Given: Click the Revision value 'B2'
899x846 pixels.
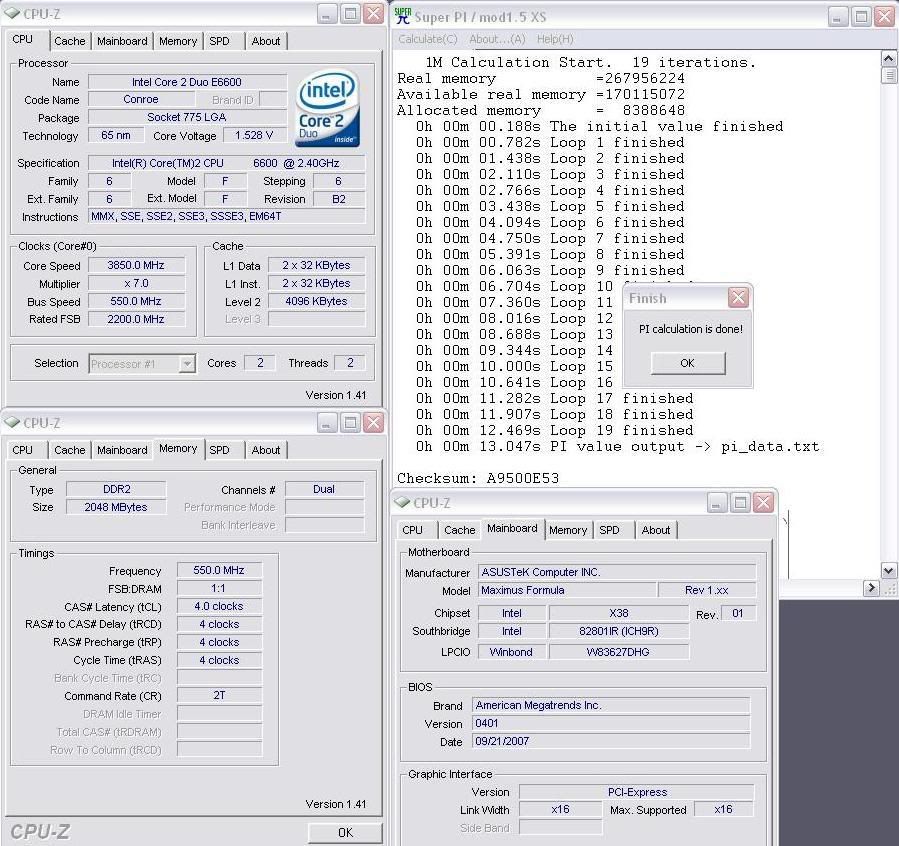Looking at the screenshot, I should 338,199.
